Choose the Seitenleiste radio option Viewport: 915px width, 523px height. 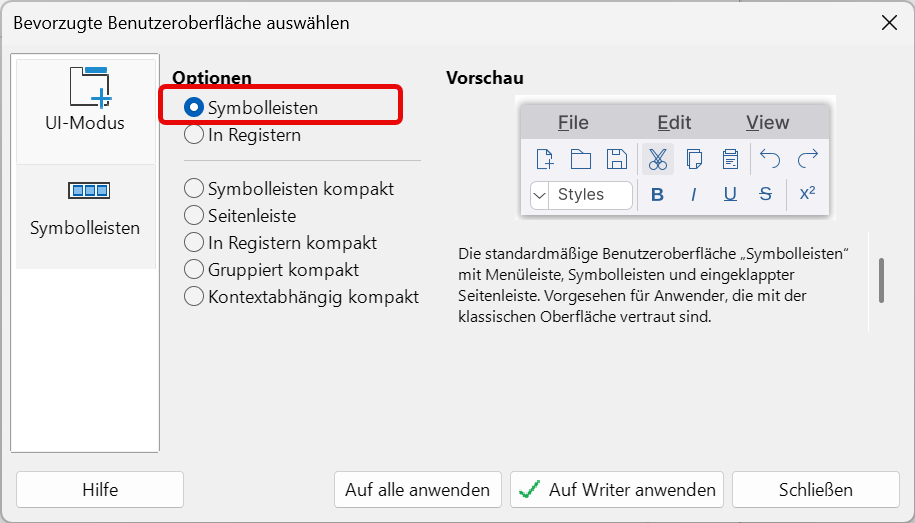coord(194,215)
